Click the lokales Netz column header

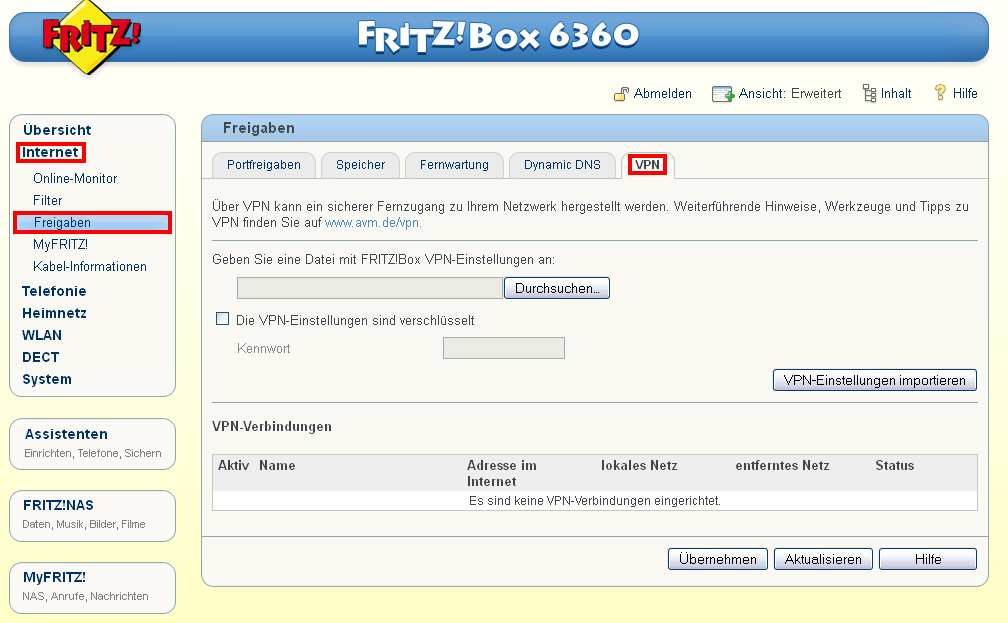(639, 465)
